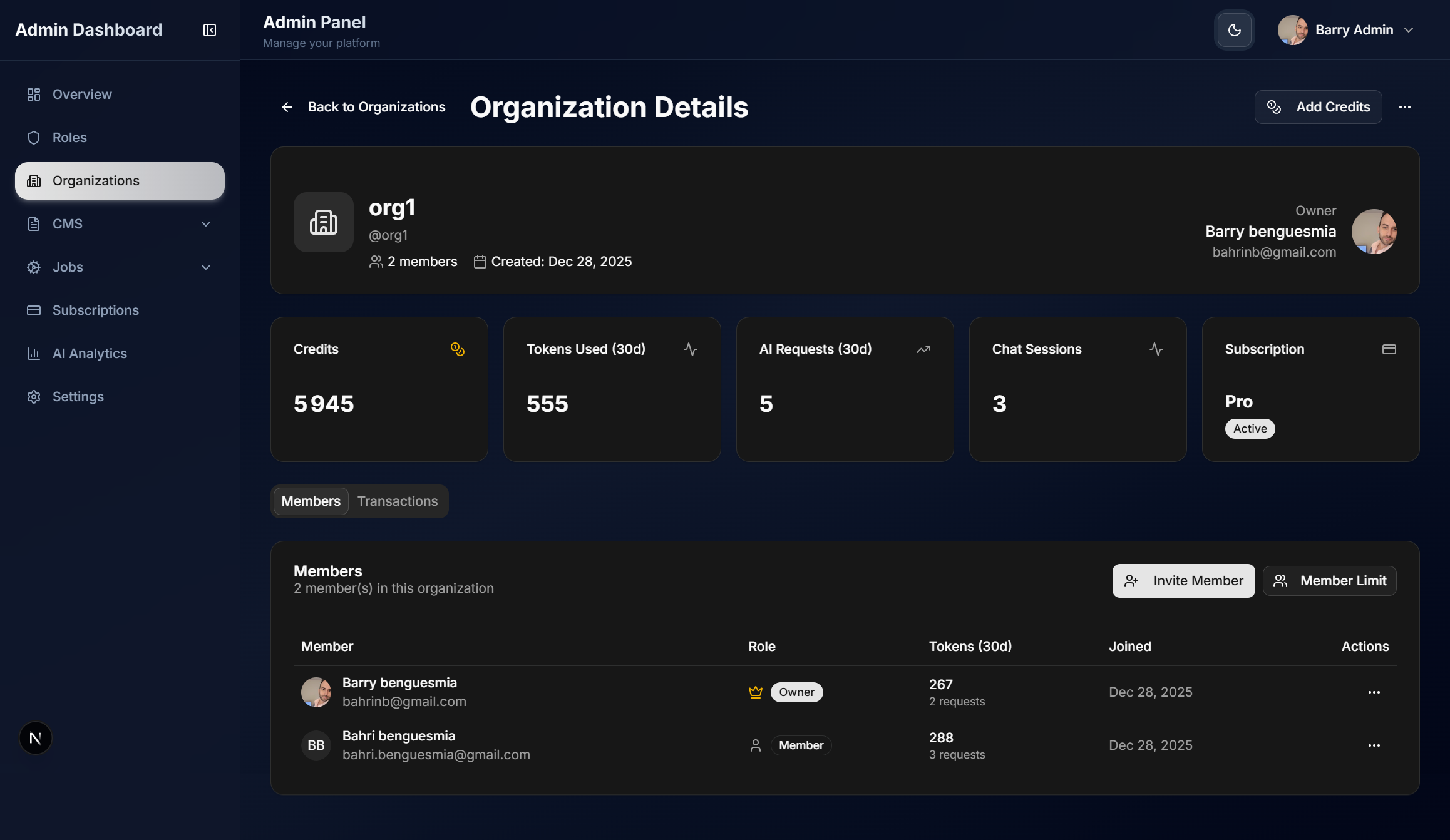
Task: Click the owner email bahrinb@gmail.com in header card
Action: [1274, 252]
